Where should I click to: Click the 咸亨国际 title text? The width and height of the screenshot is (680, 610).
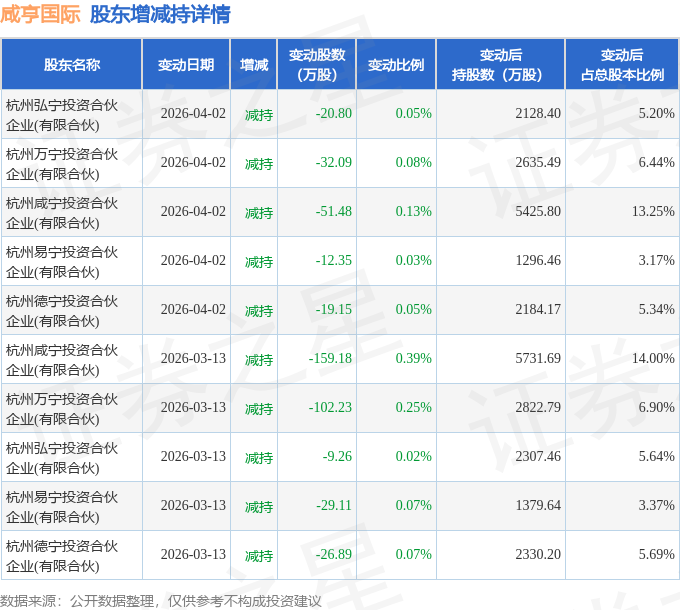40,14
